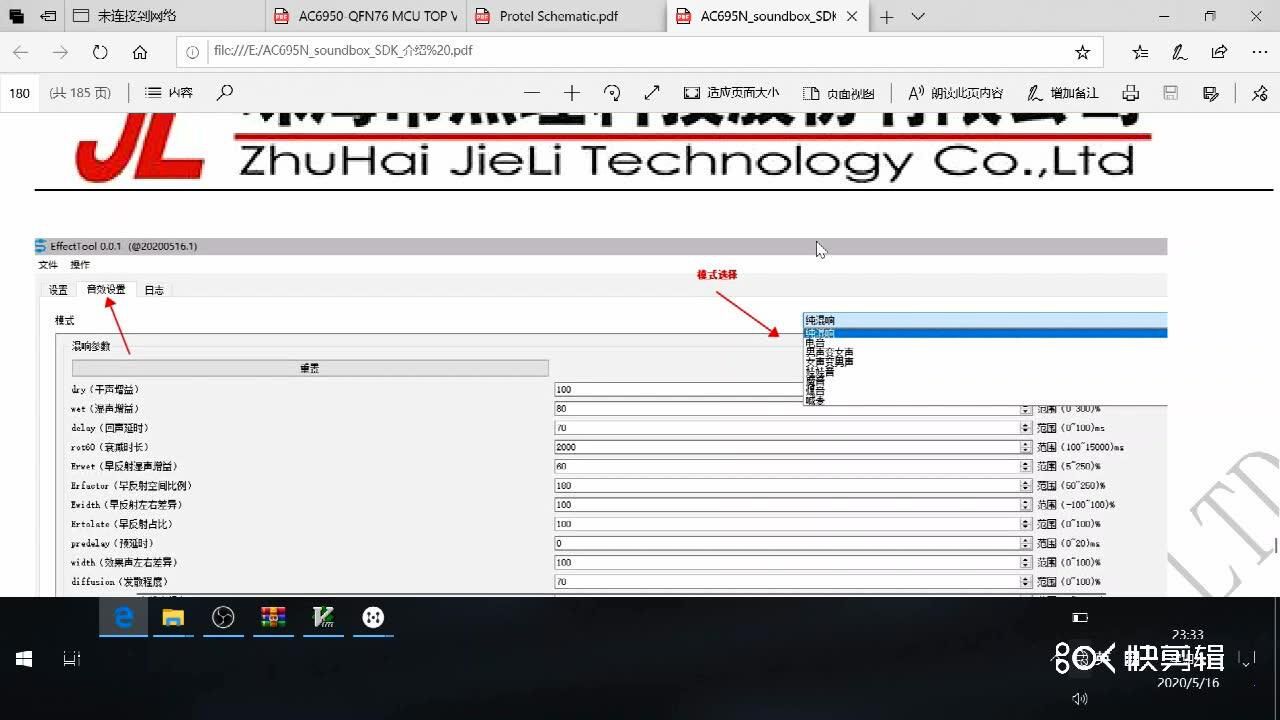Screen dimensions: 1280x720
Task: Open the Settings and more menu
Action: (1259, 52)
